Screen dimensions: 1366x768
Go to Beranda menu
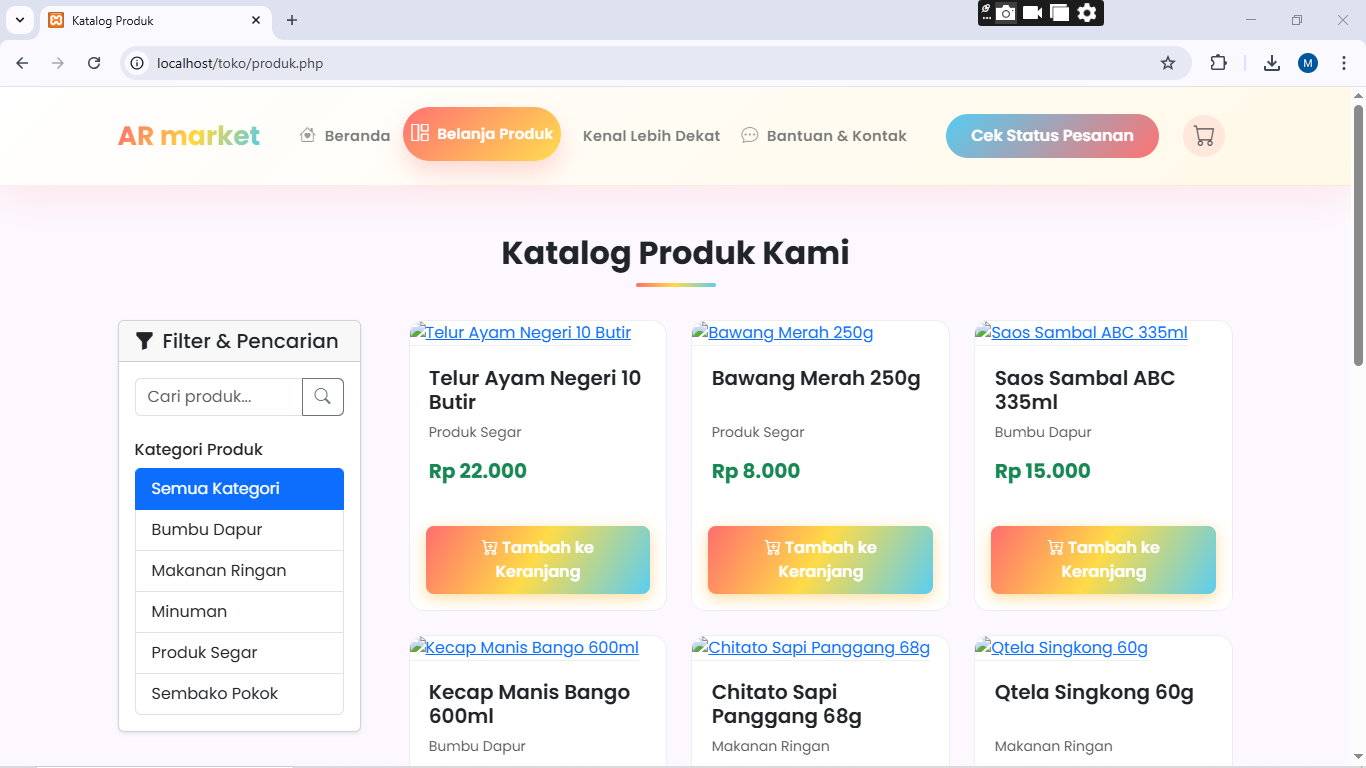[x=345, y=136]
